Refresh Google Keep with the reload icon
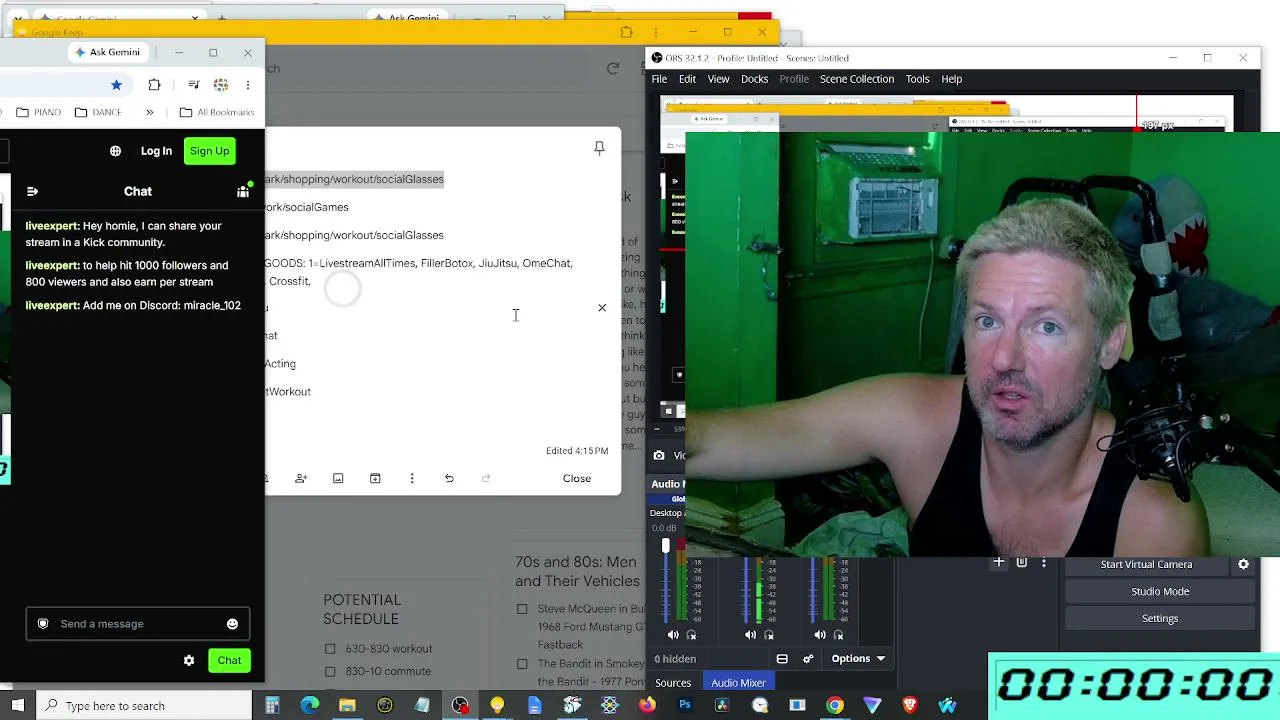Image resolution: width=1280 pixels, height=720 pixels. 613,68
